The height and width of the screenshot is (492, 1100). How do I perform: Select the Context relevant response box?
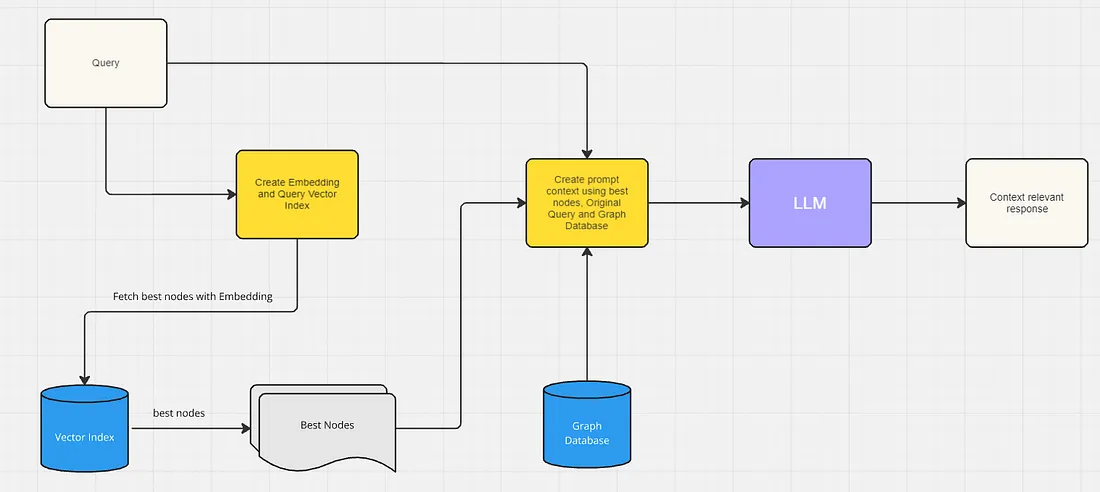click(1026, 203)
